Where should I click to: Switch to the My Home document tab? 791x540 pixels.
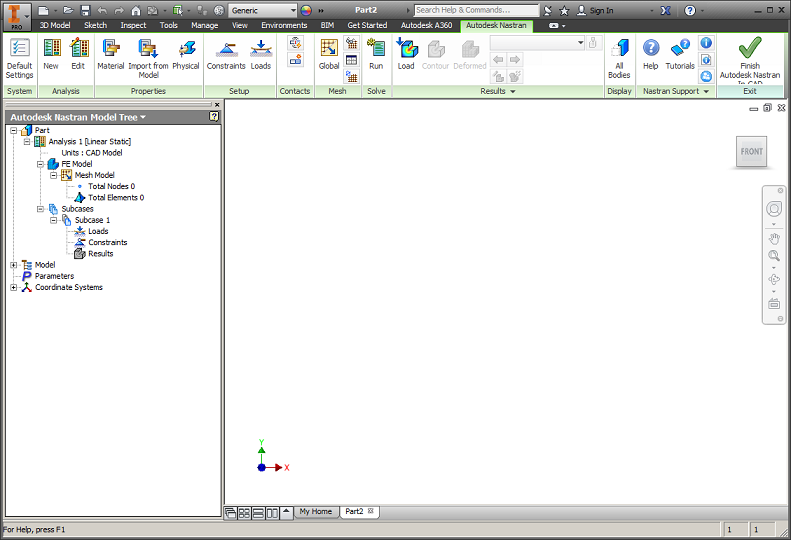point(316,512)
